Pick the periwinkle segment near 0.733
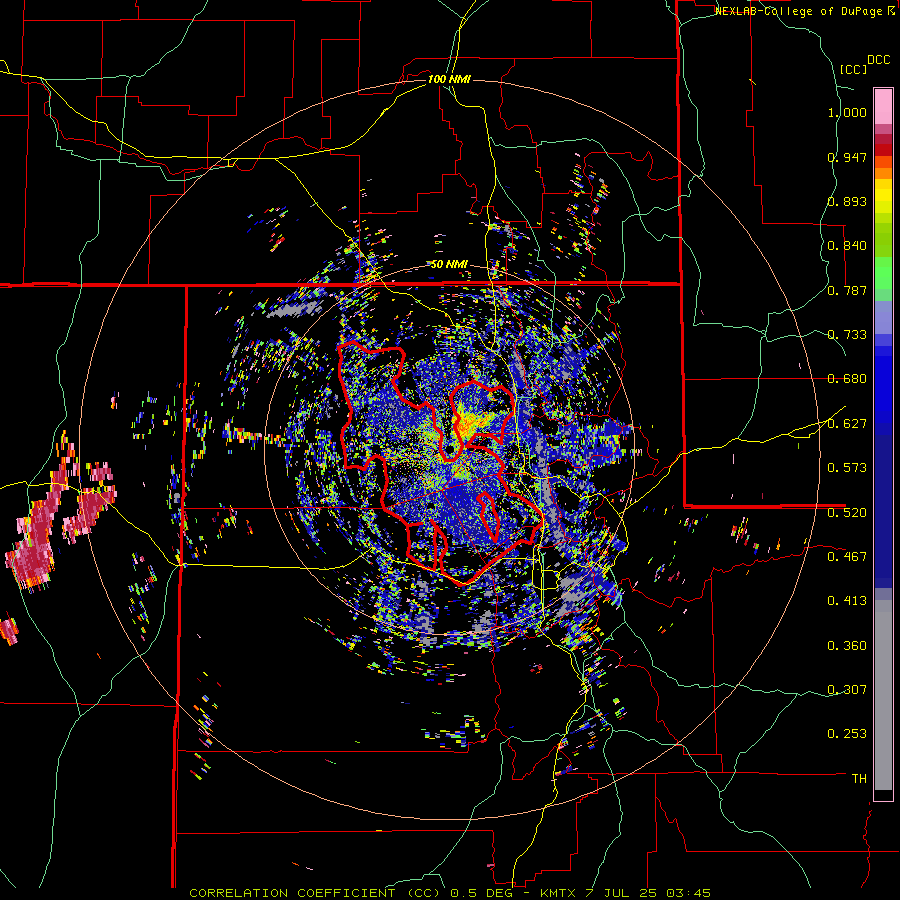This screenshot has height=900, width=900. pos(883,318)
